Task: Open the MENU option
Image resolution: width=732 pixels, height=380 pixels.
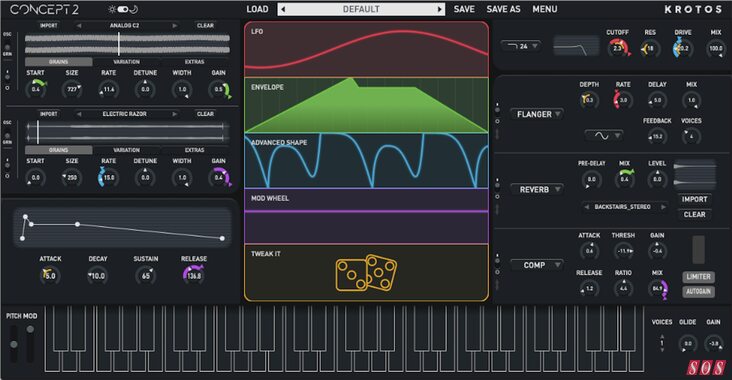Action: tap(545, 9)
